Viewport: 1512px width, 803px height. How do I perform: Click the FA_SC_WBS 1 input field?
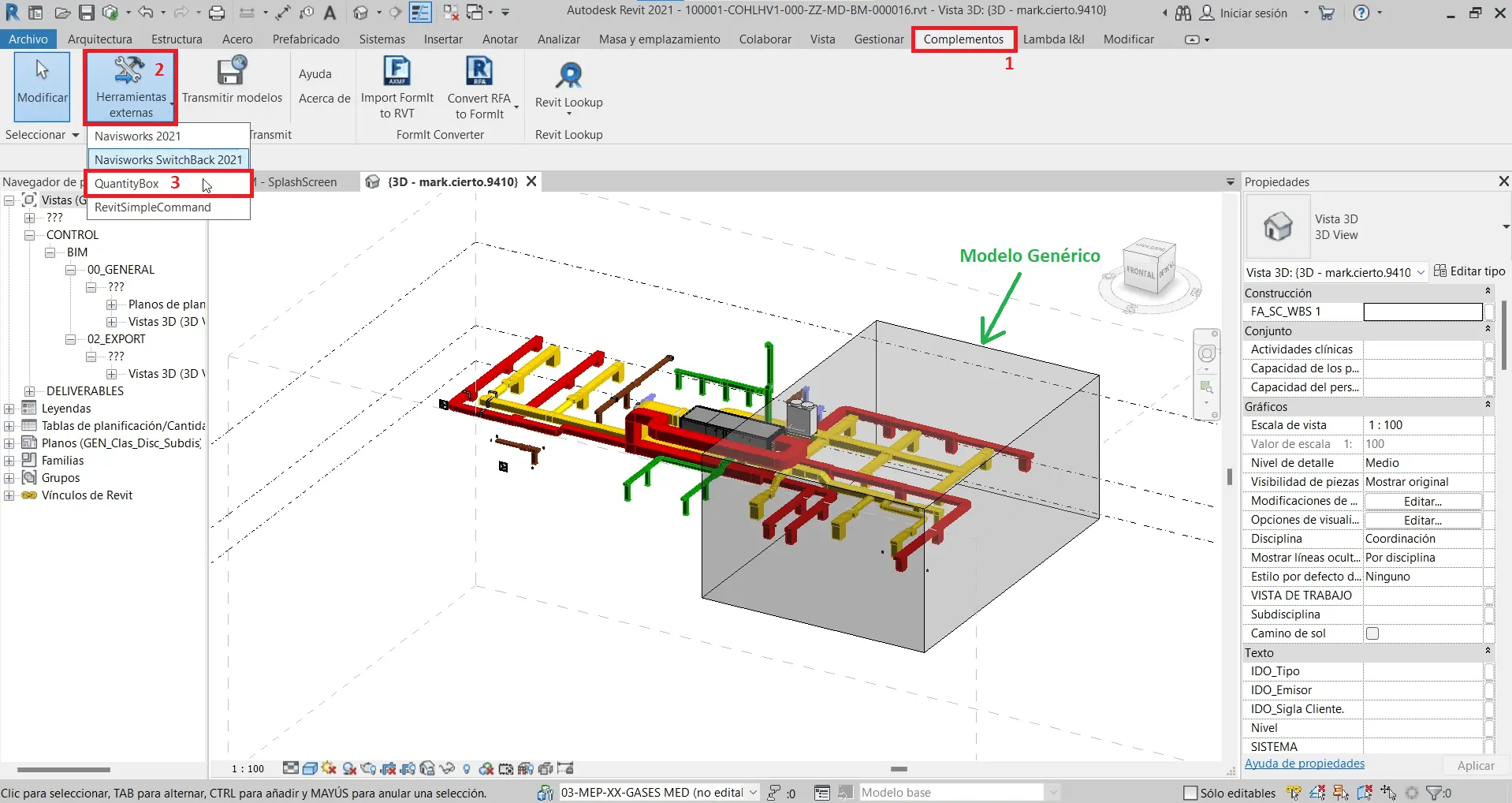(1423, 312)
